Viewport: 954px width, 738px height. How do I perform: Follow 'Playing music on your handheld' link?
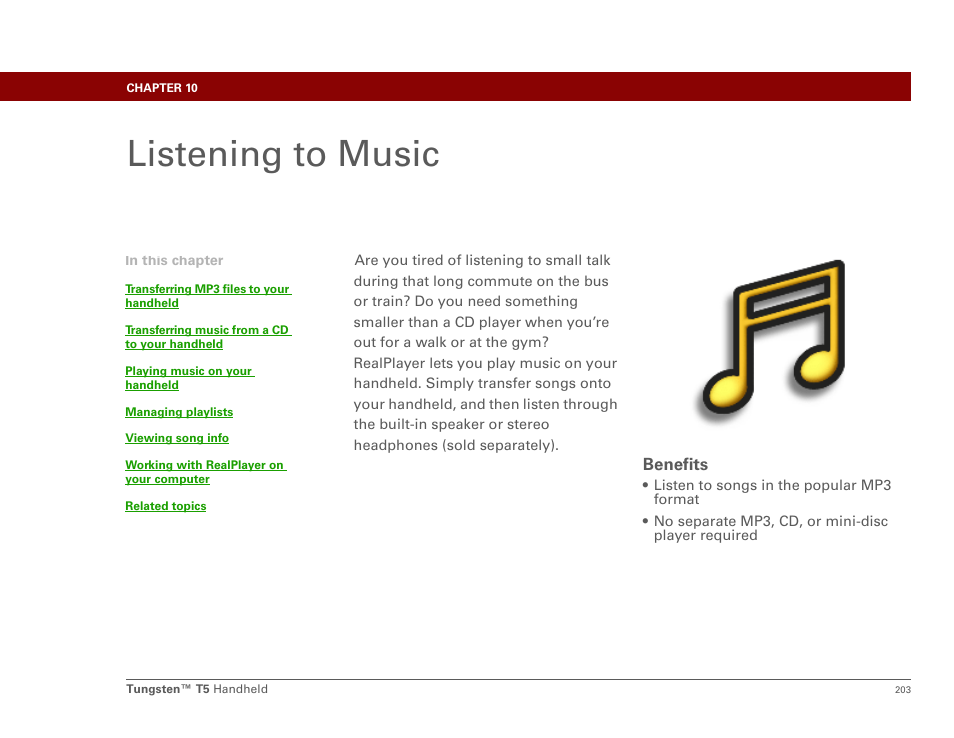point(189,378)
